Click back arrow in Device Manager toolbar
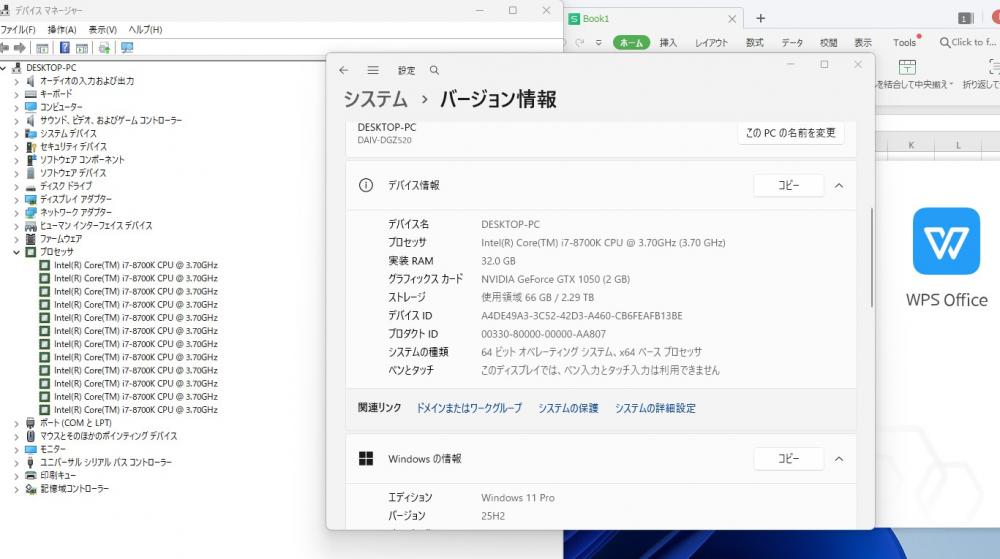Image resolution: width=1000 pixels, height=559 pixels. coord(4,48)
